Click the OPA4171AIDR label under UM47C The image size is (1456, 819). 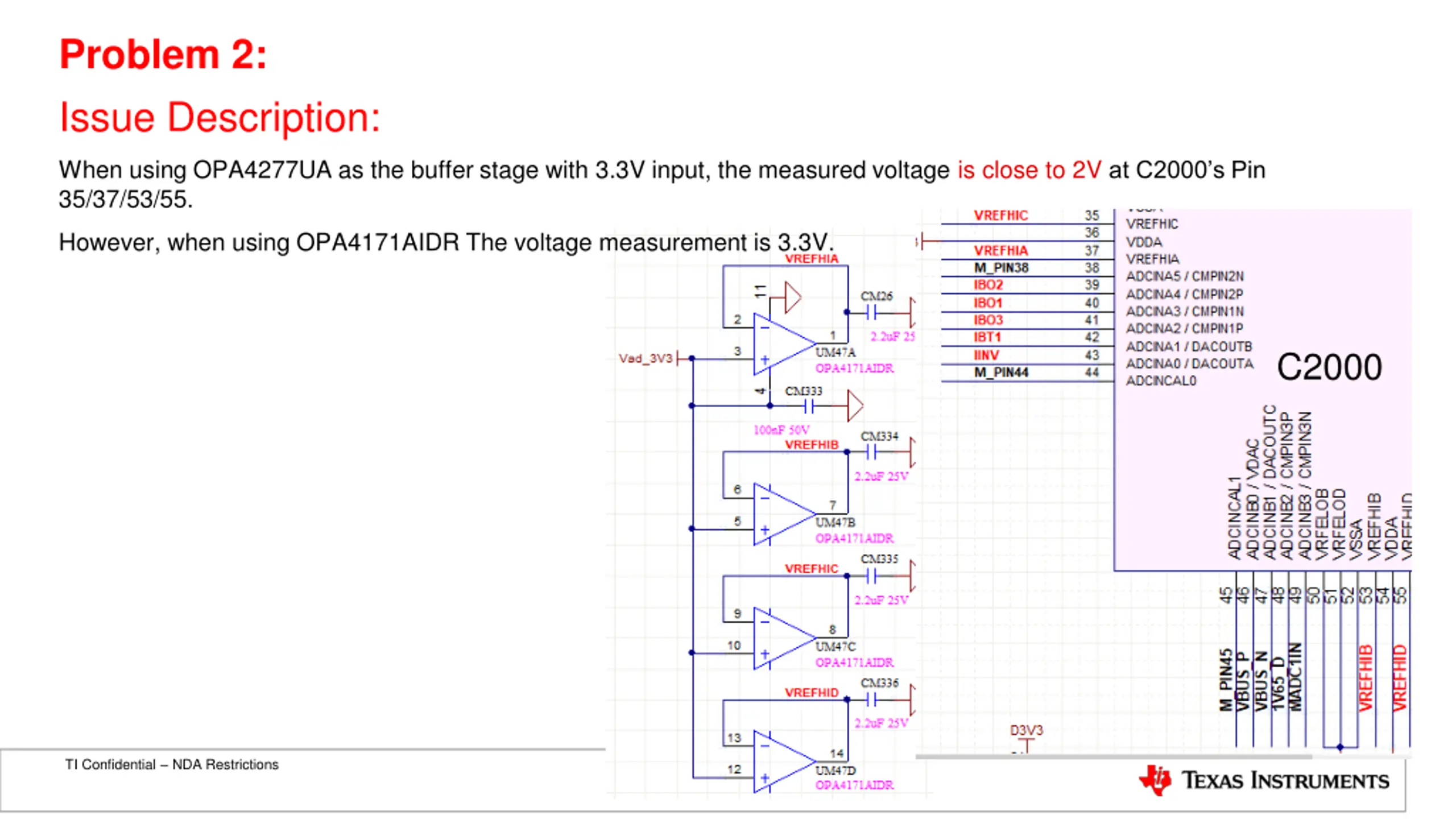pos(854,663)
